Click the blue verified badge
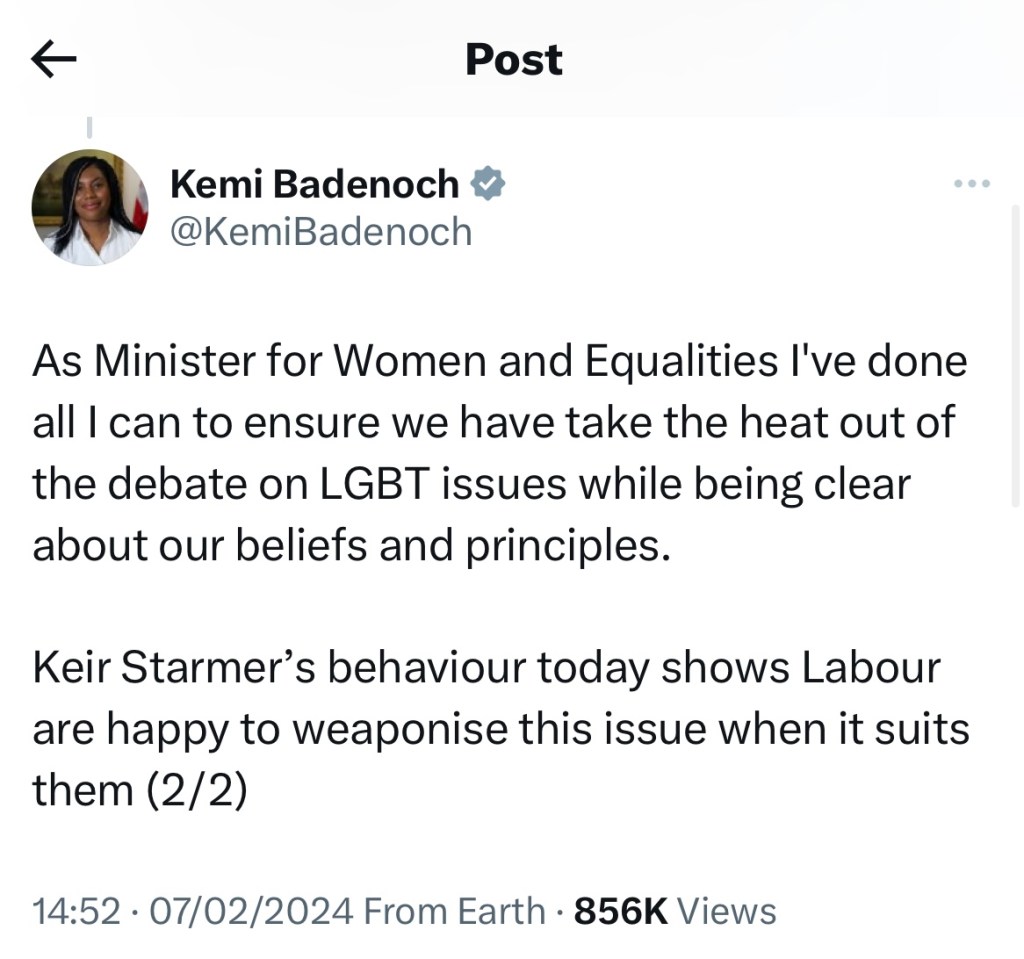The image size is (1024, 959). pos(487,185)
